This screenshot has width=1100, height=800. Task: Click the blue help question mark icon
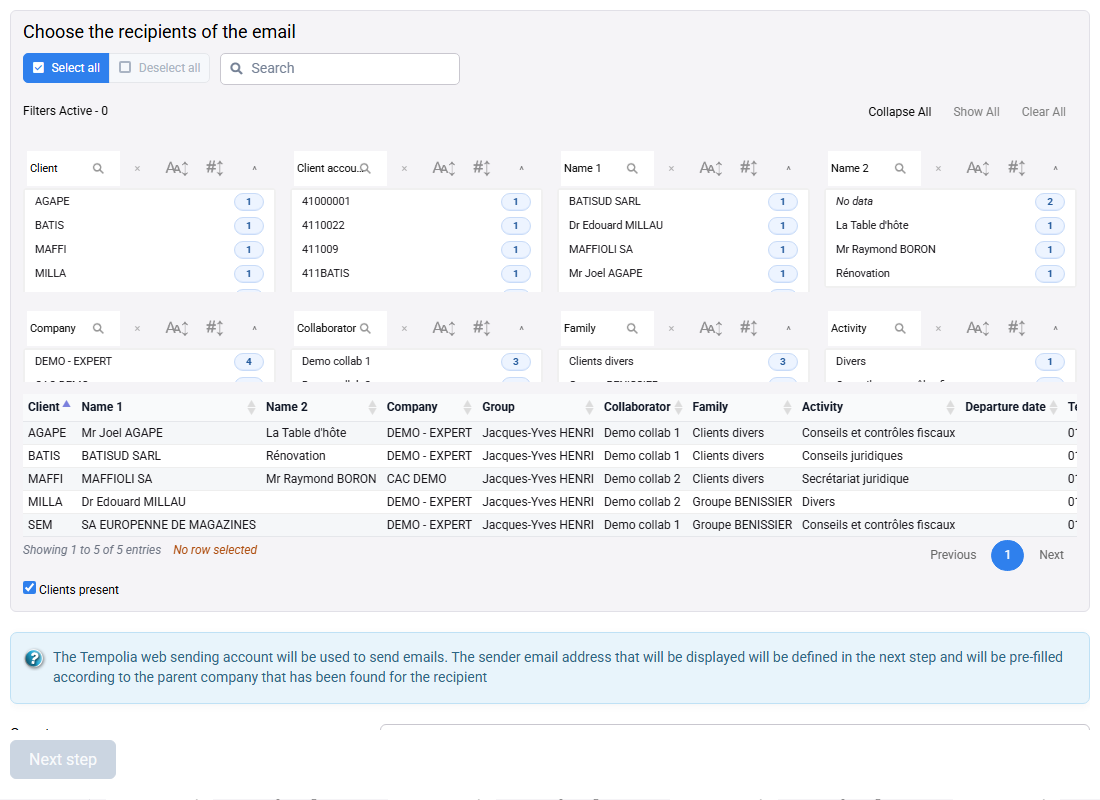[34, 659]
